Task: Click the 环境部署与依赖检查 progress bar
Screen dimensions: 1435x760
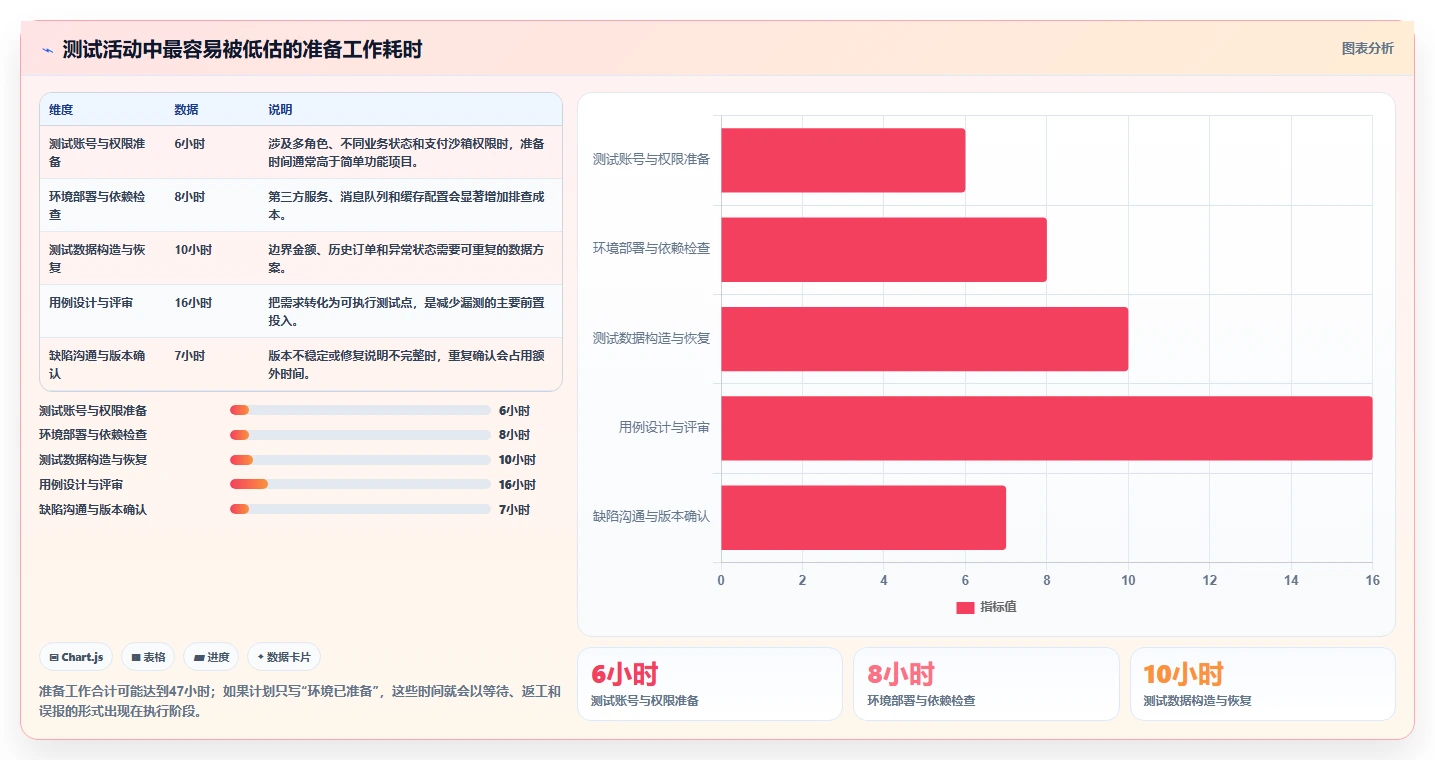Action: (x=360, y=435)
